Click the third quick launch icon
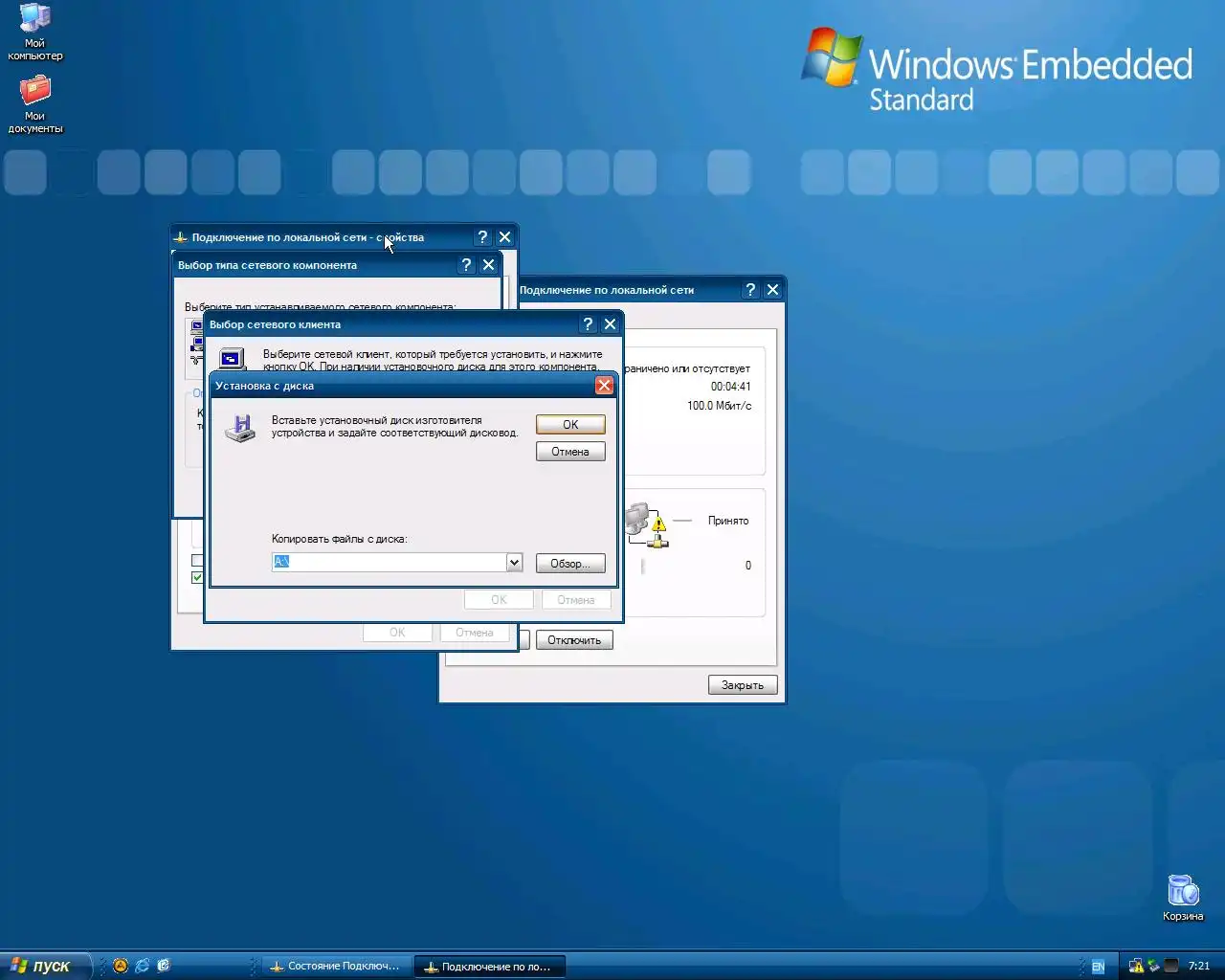The image size is (1225, 980). (x=164, y=966)
